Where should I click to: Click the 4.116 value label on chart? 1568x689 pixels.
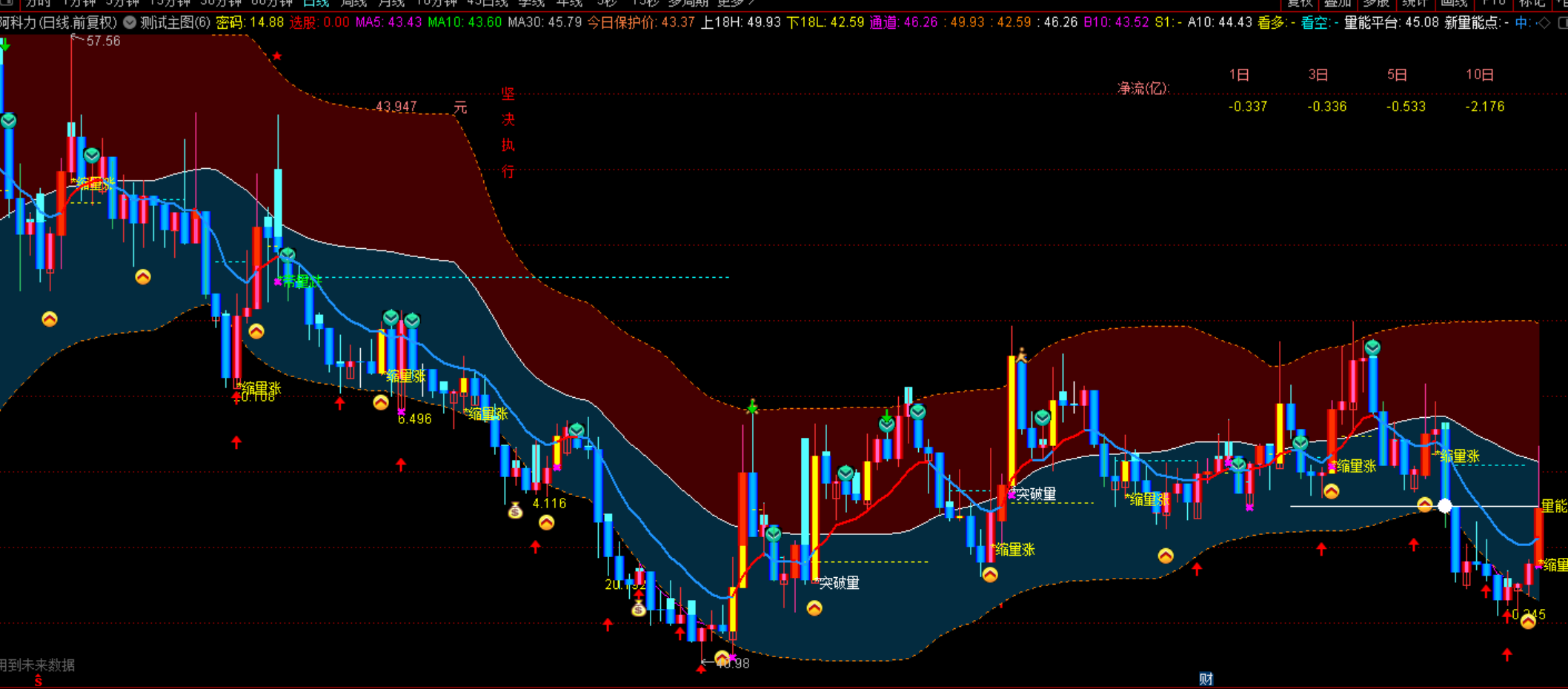549,504
